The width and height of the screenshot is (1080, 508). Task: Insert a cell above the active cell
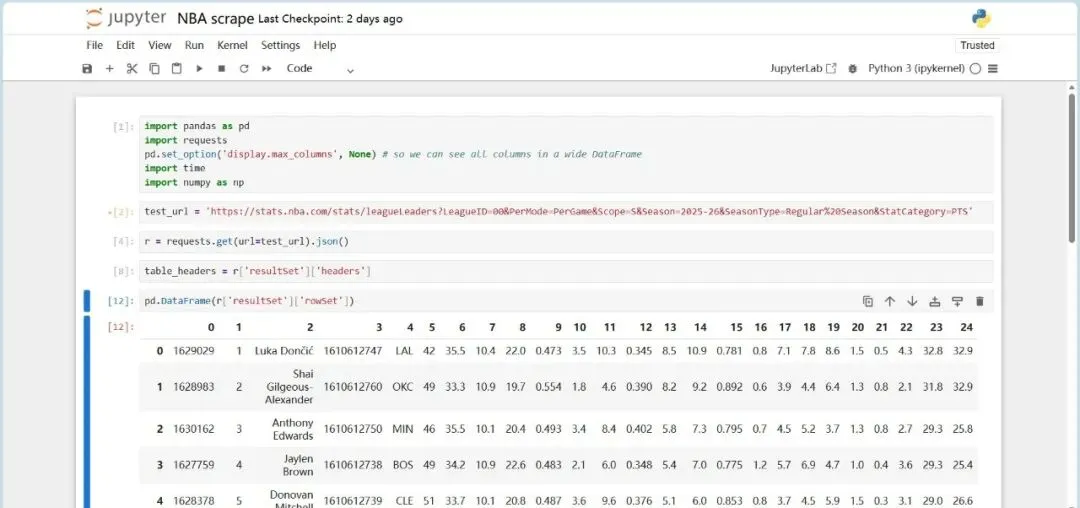tap(935, 301)
